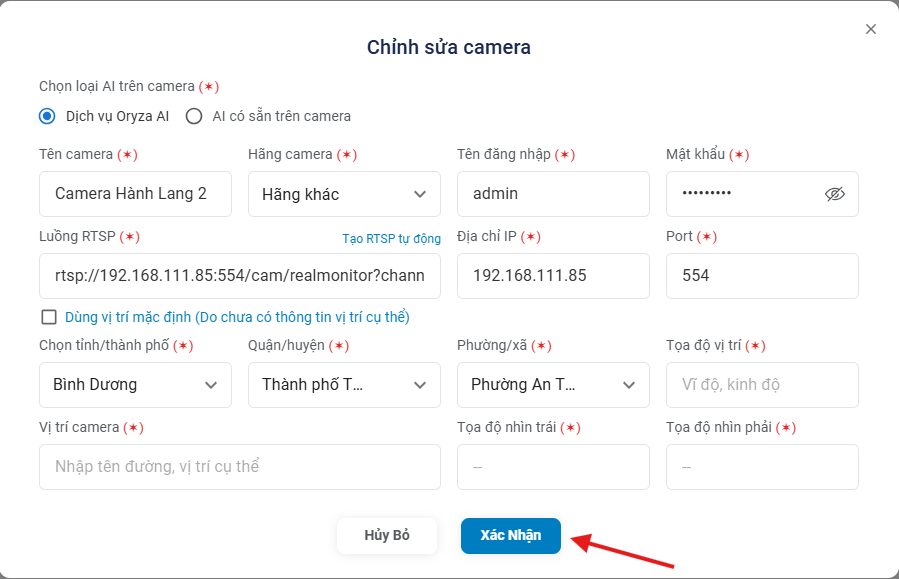Confirm with the Xác Nhận button
The width and height of the screenshot is (899, 579).
point(511,535)
